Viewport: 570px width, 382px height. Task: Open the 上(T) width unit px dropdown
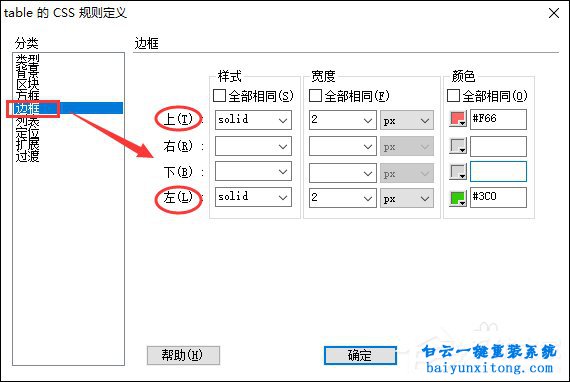(407, 120)
